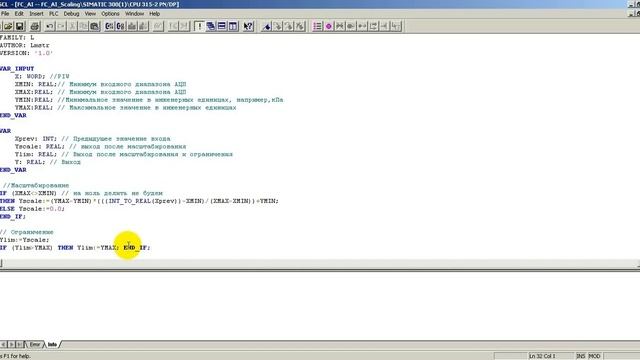Screen dimensions: 640x360
Task: Download the block to the PLC icon
Action: tap(132, 27)
